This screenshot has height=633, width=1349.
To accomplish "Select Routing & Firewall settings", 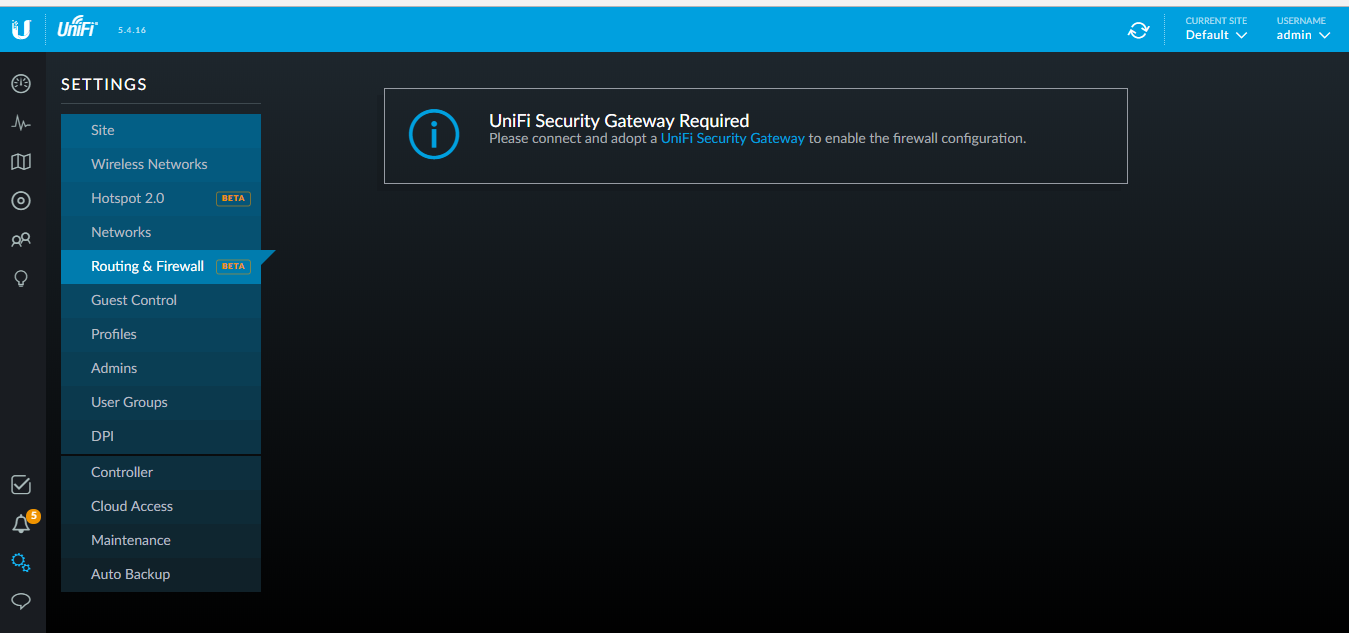I will point(161,266).
